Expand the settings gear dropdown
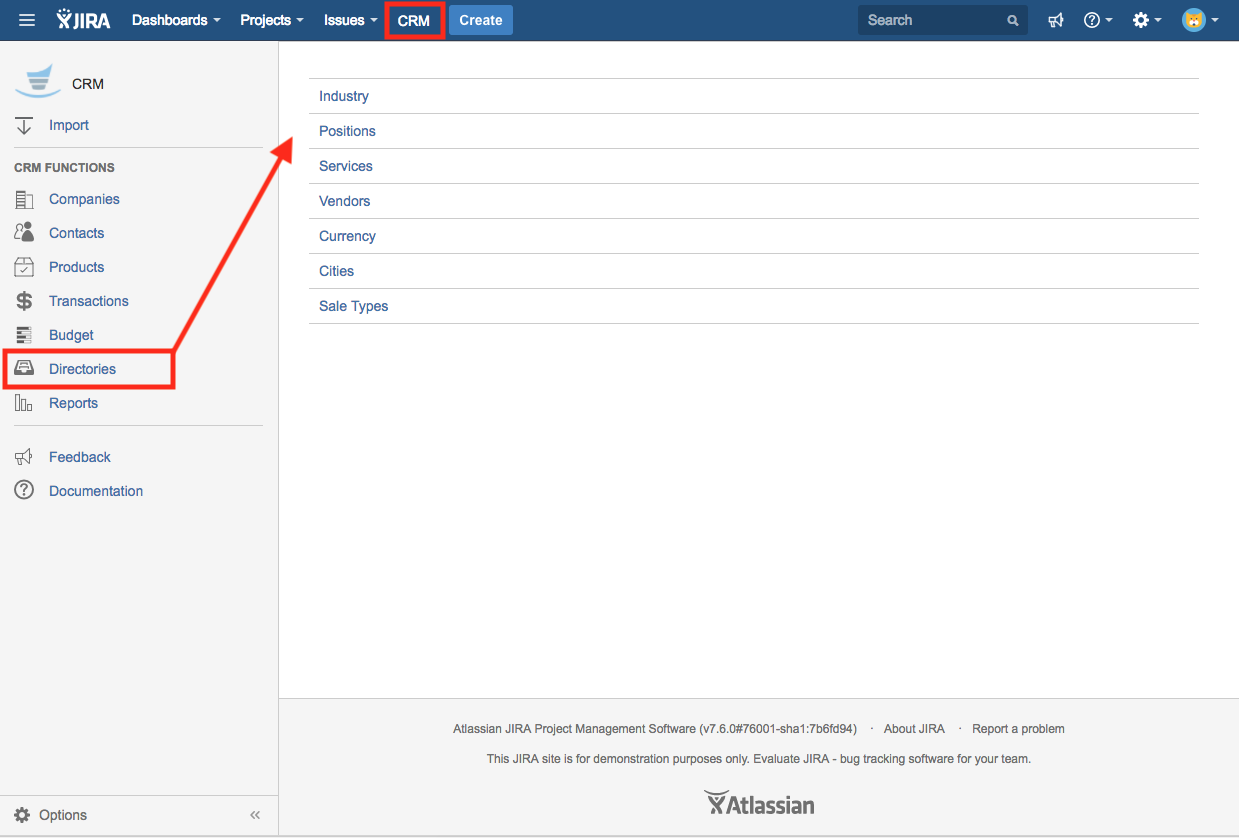This screenshot has width=1239, height=838. (x=1146, y=20)
